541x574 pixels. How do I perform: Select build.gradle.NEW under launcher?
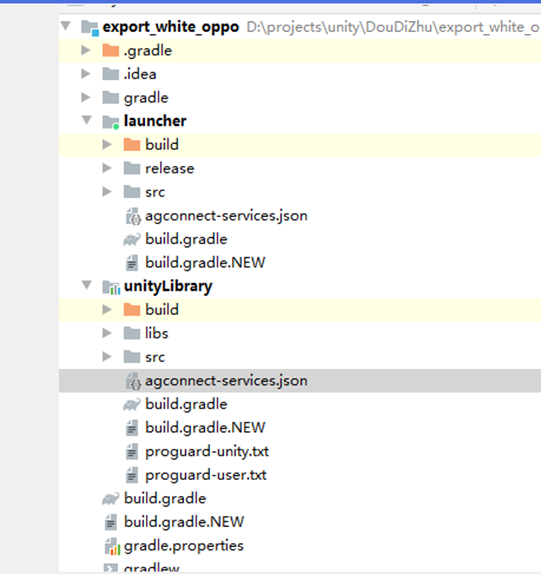coord(205,263)
